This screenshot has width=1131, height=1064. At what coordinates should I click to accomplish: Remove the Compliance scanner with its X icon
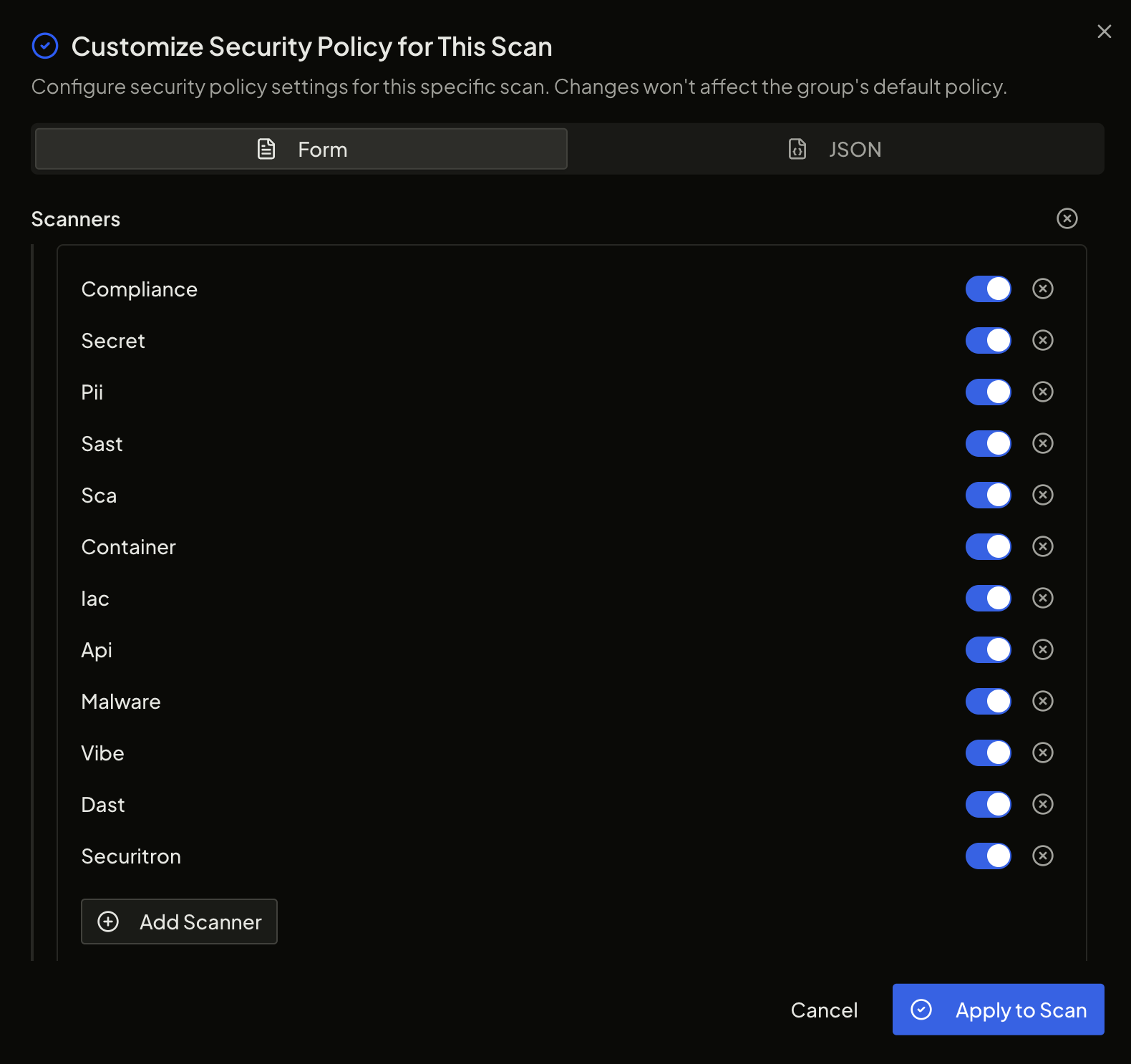pyautogui.click(x=1043, y=289)
